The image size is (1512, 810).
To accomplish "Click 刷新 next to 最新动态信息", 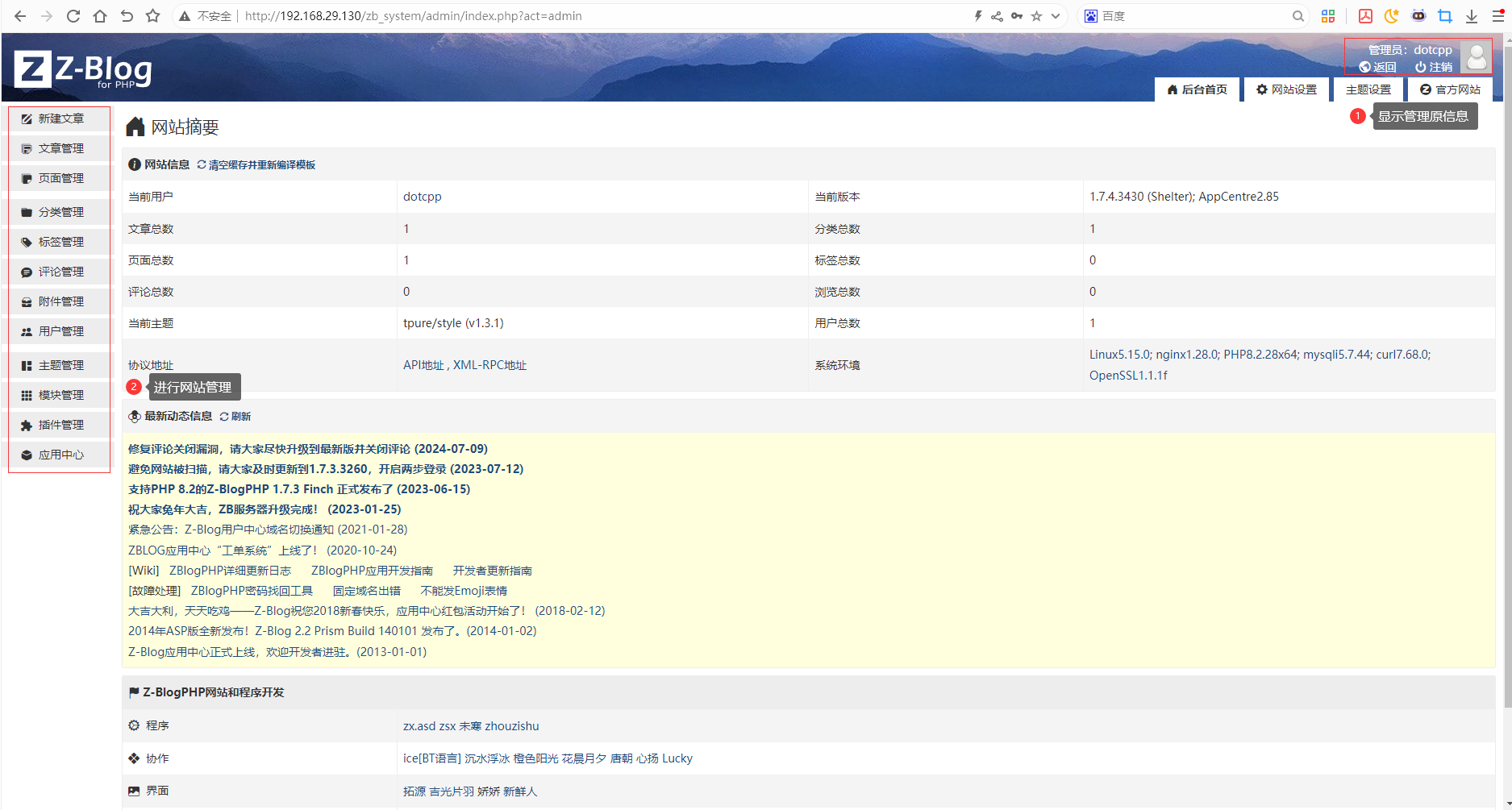I will [235, 417].
